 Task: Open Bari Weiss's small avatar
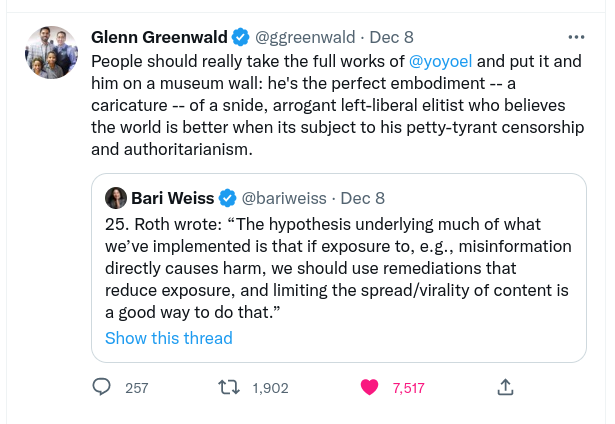[x=116, y=198]
